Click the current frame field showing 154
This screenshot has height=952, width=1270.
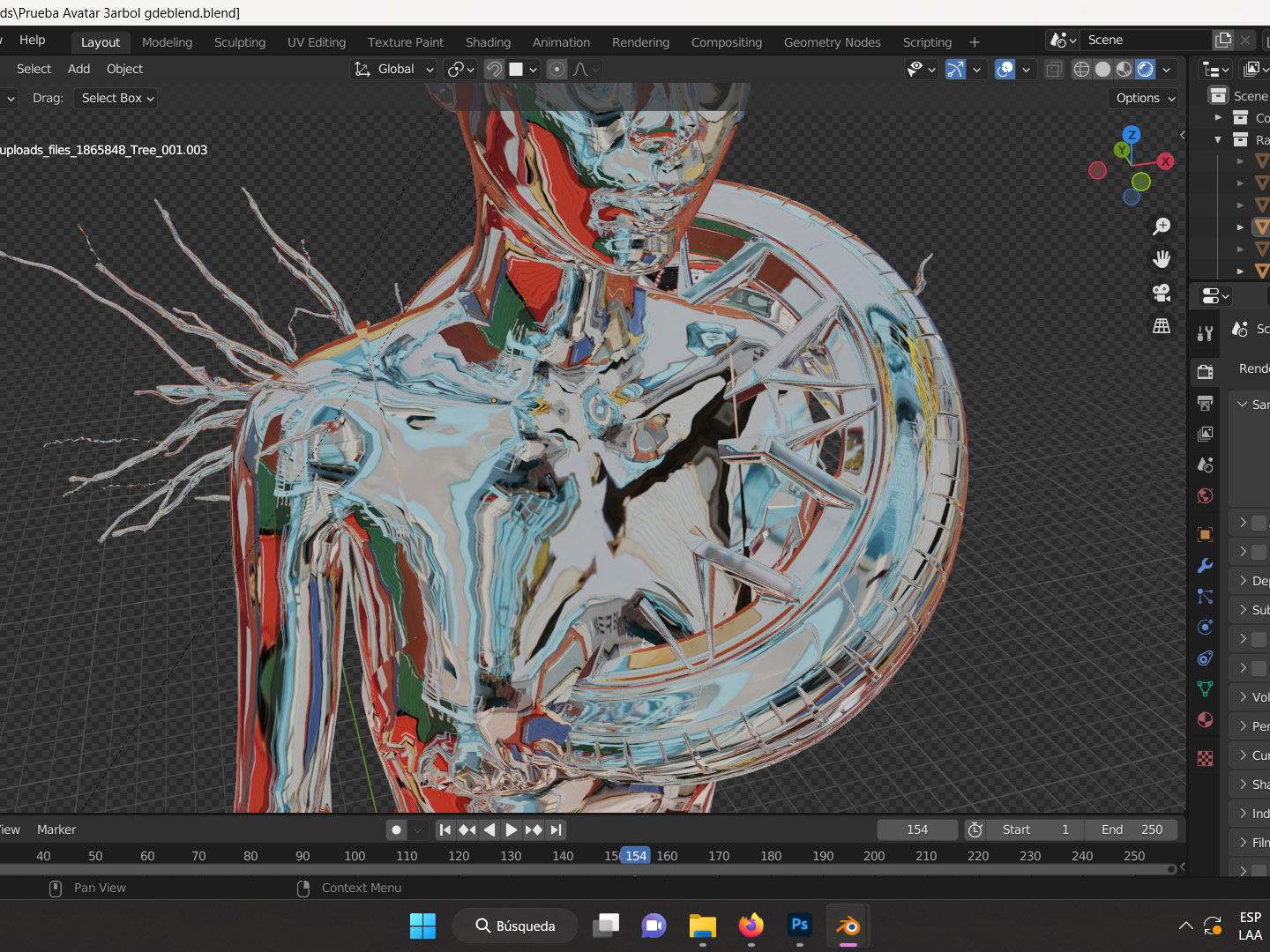[917, 829]
